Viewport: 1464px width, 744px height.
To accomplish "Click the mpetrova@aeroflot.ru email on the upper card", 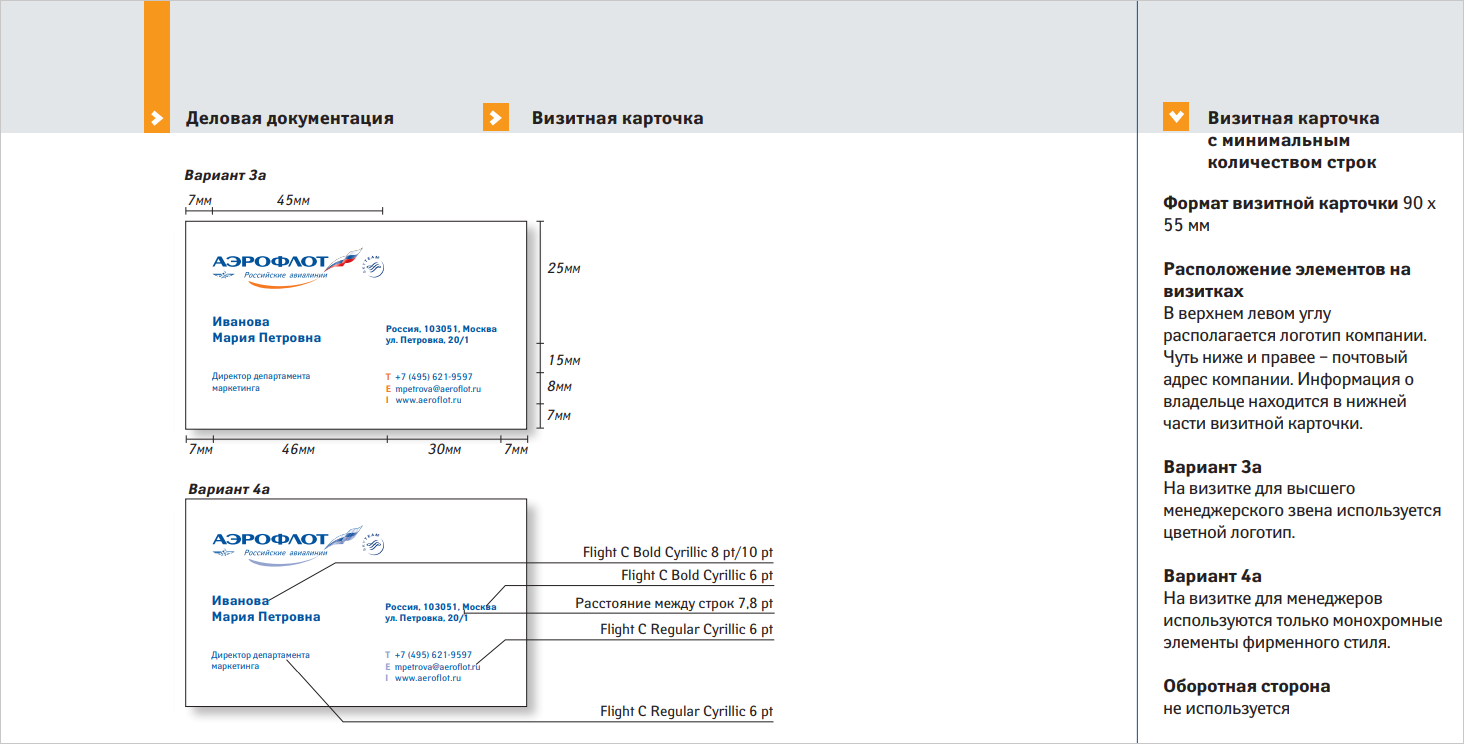I will click(x=438, y=388).
